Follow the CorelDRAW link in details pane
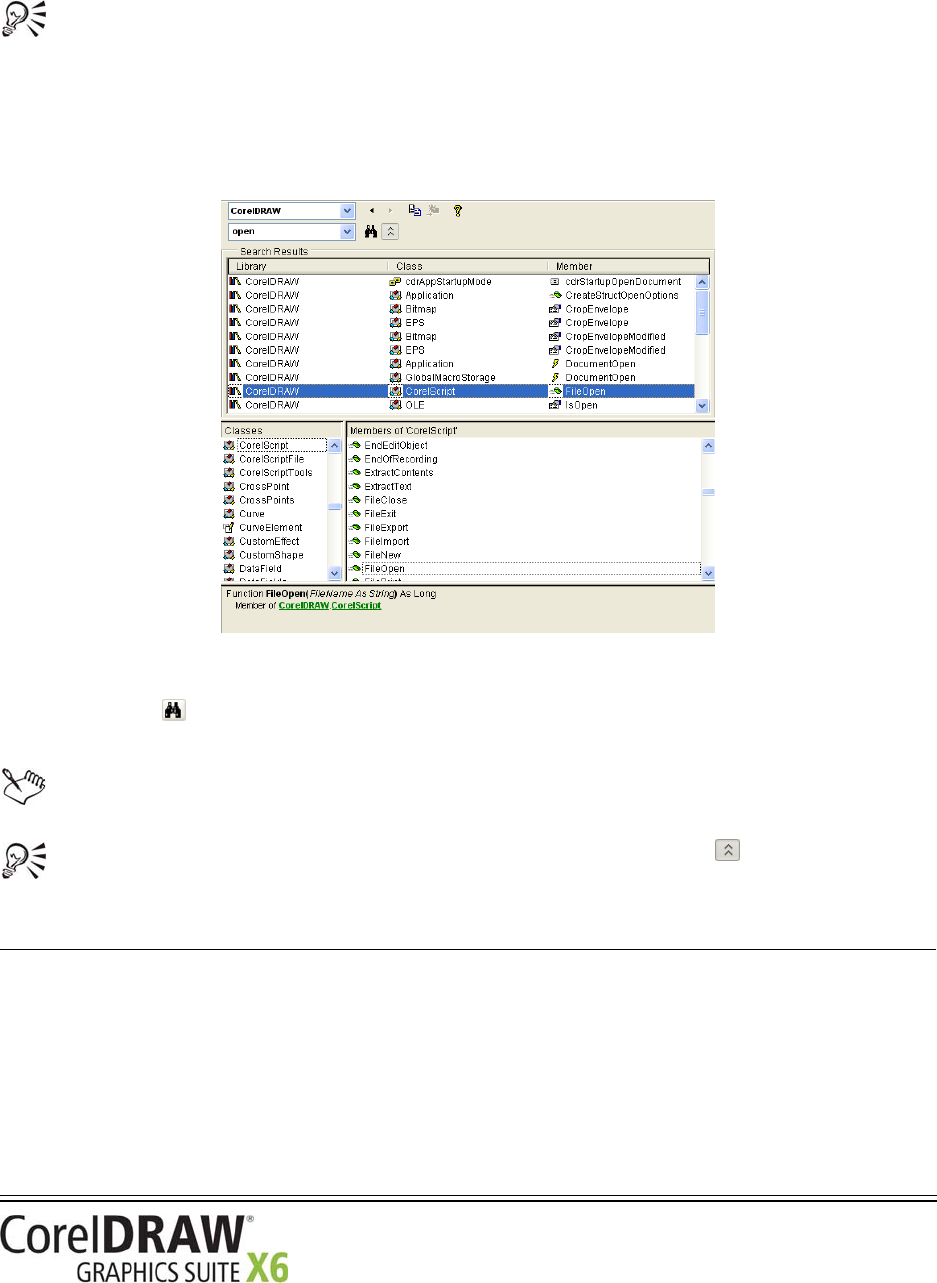The width and height of the screenshot is (937, 1283). pos(303,606)
